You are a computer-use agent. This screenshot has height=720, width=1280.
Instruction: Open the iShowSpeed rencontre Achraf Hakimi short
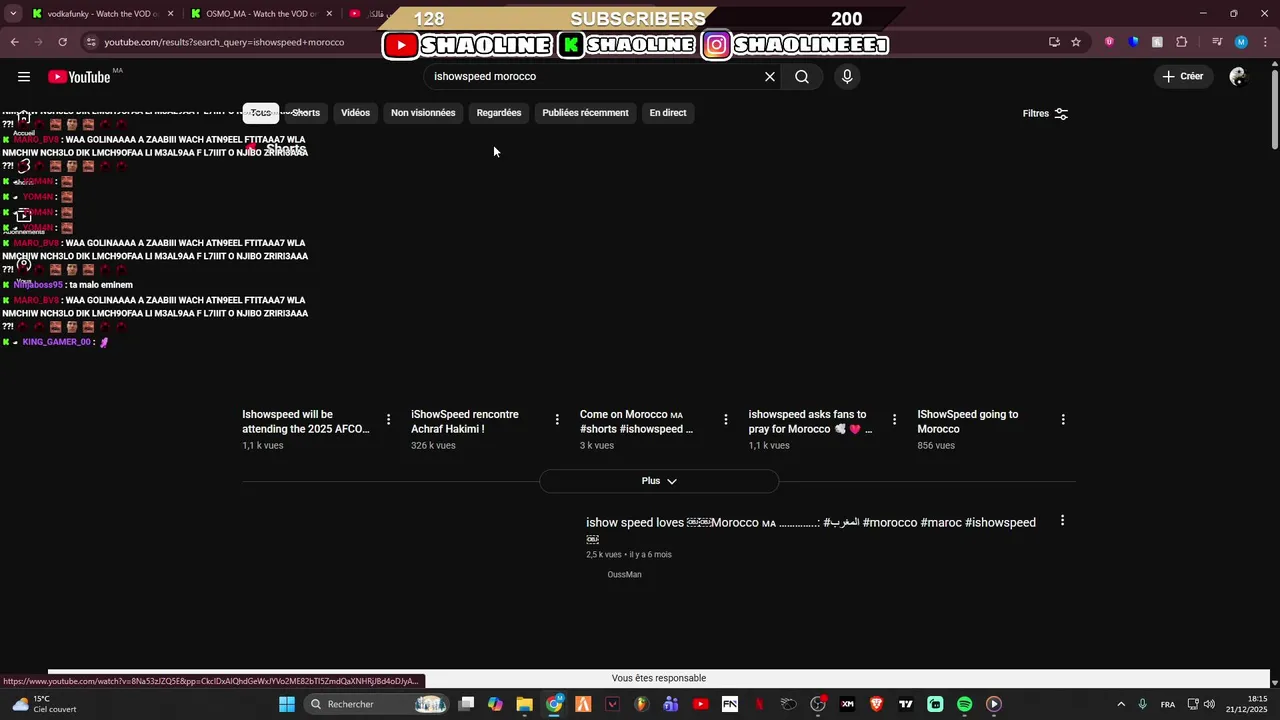pyautogui.click(x=465, y=421)
